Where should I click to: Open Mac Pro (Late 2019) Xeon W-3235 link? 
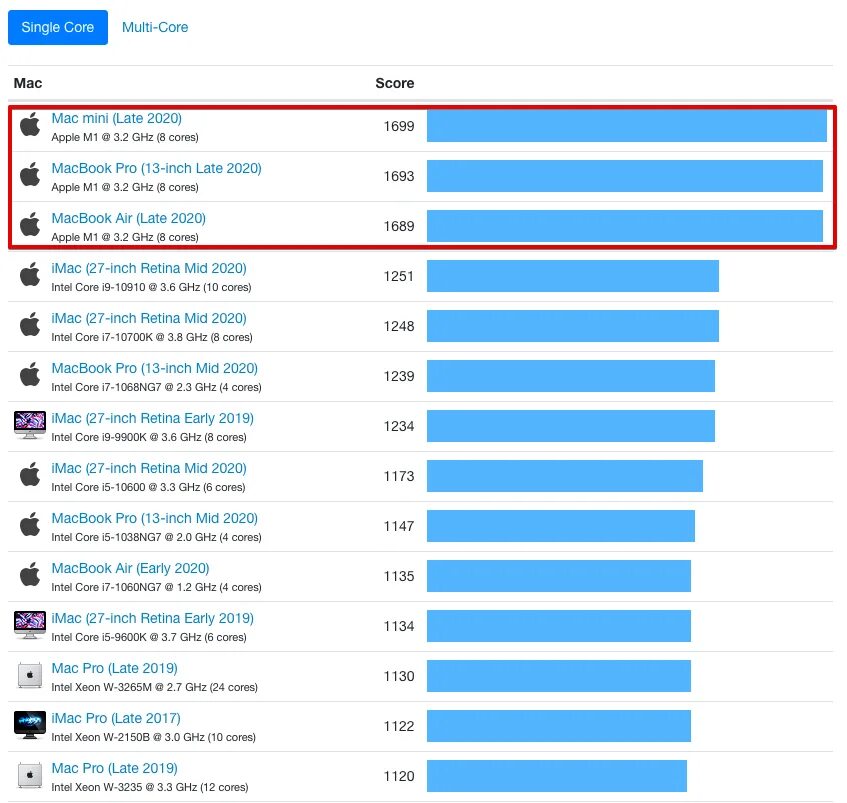115,768
